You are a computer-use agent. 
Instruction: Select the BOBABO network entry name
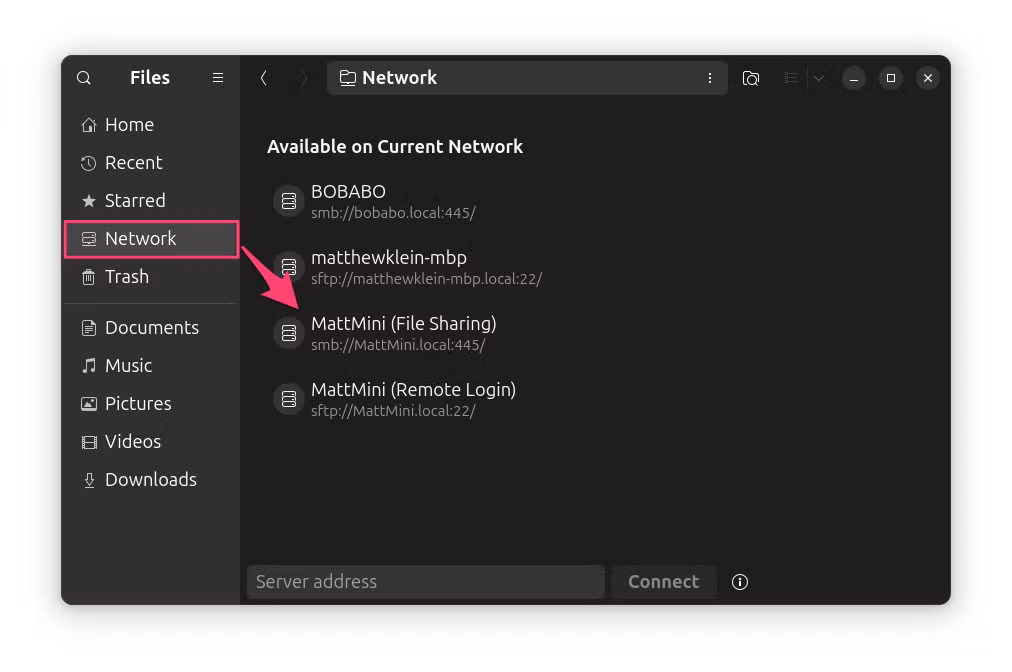point(349,192)
